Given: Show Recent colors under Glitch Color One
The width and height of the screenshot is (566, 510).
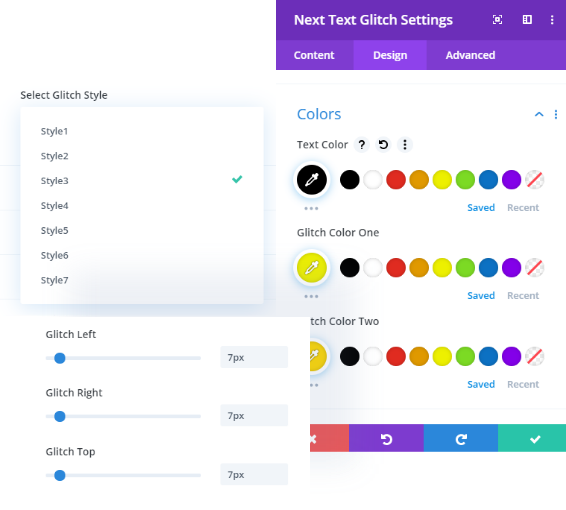Looking at the screenshot, I should [523, 296].
